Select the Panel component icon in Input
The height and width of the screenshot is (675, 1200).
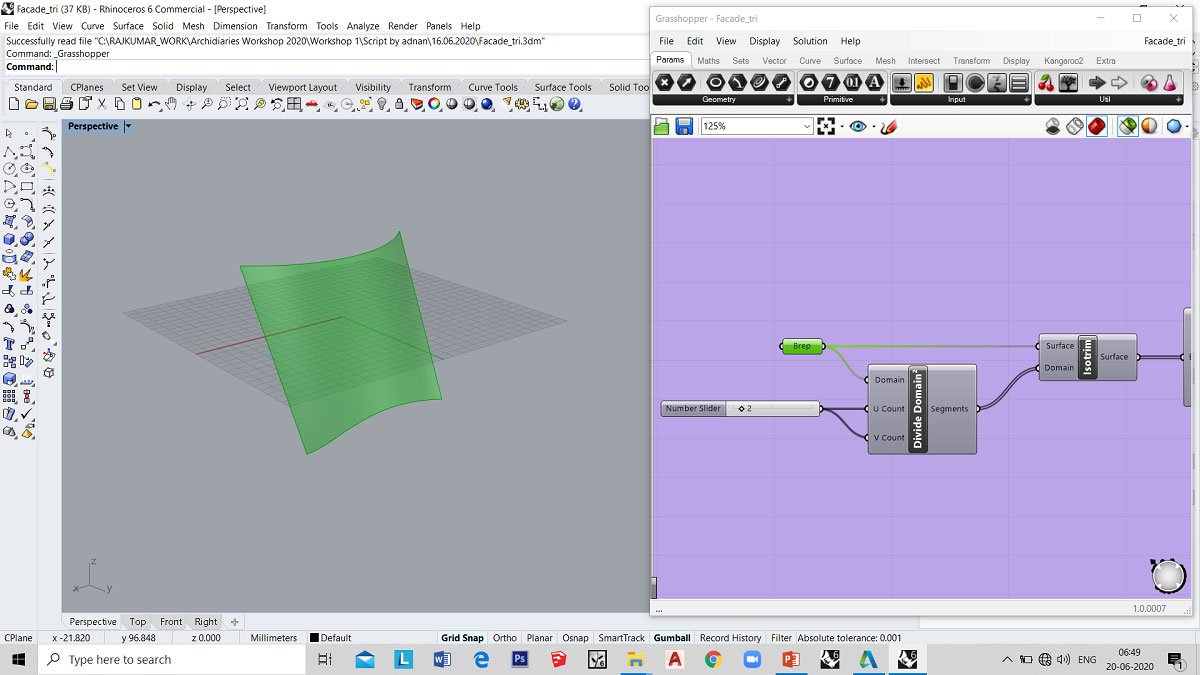point(924,82)
